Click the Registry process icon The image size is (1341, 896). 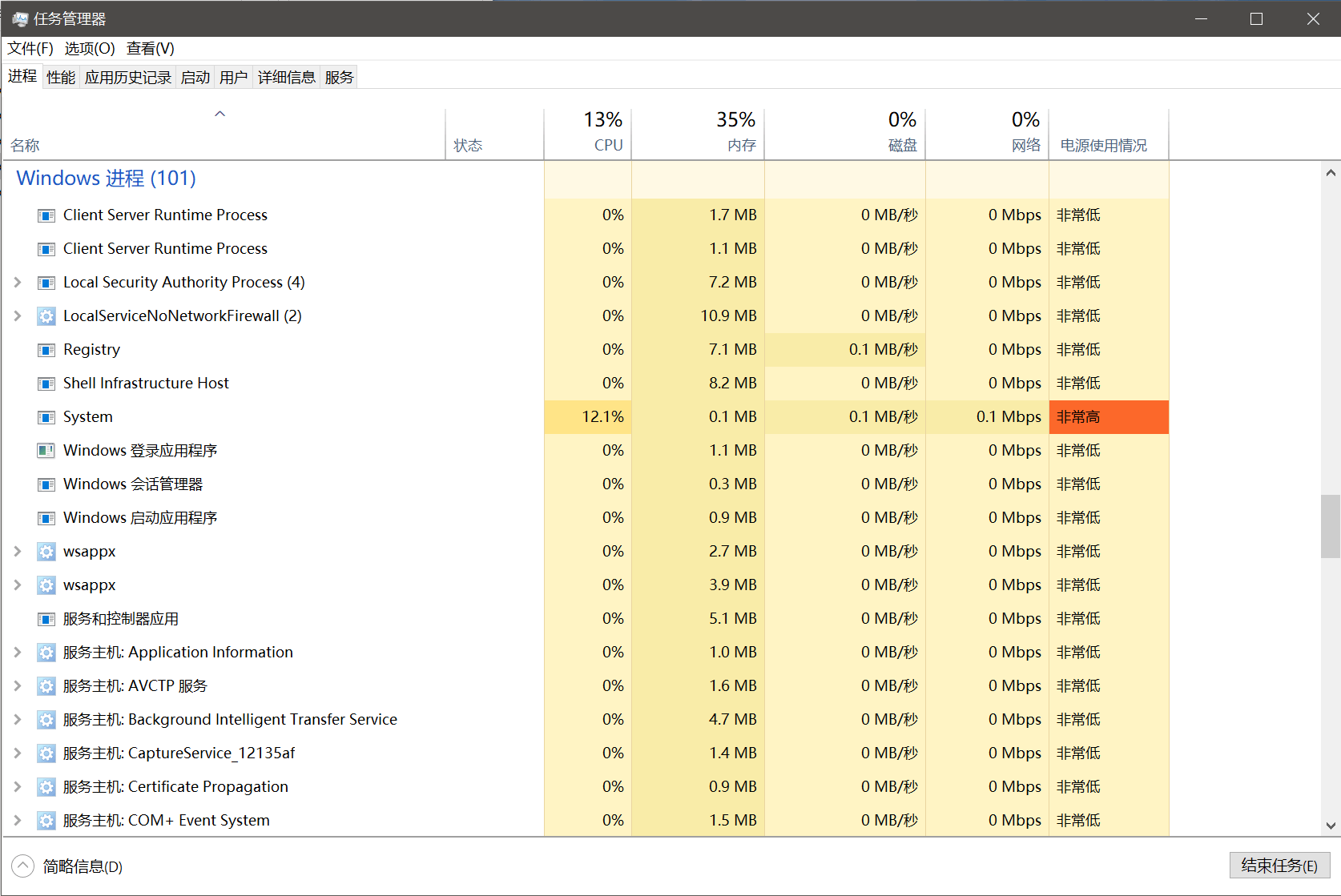46,350
